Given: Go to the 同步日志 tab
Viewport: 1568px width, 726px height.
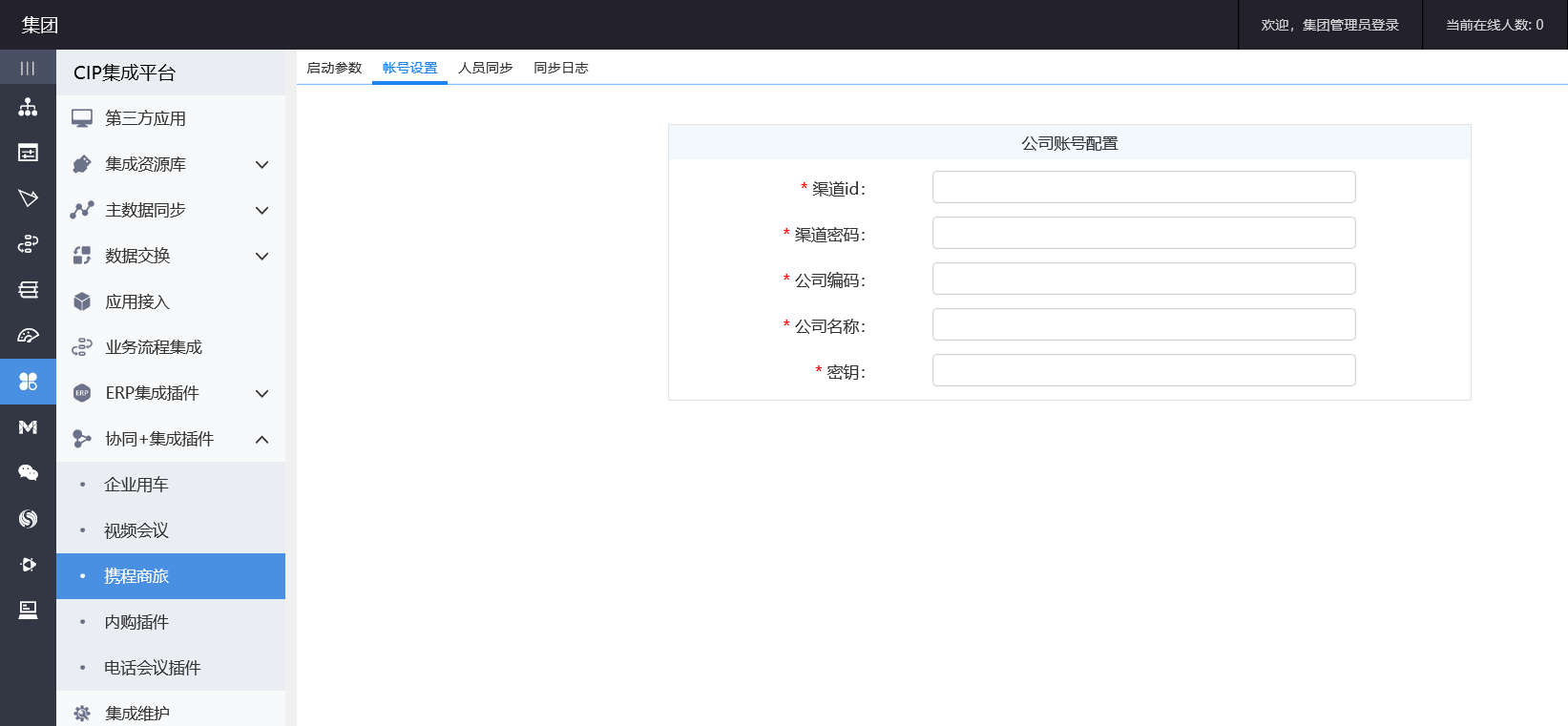Looking at the screenshot, I should (560, 68).
